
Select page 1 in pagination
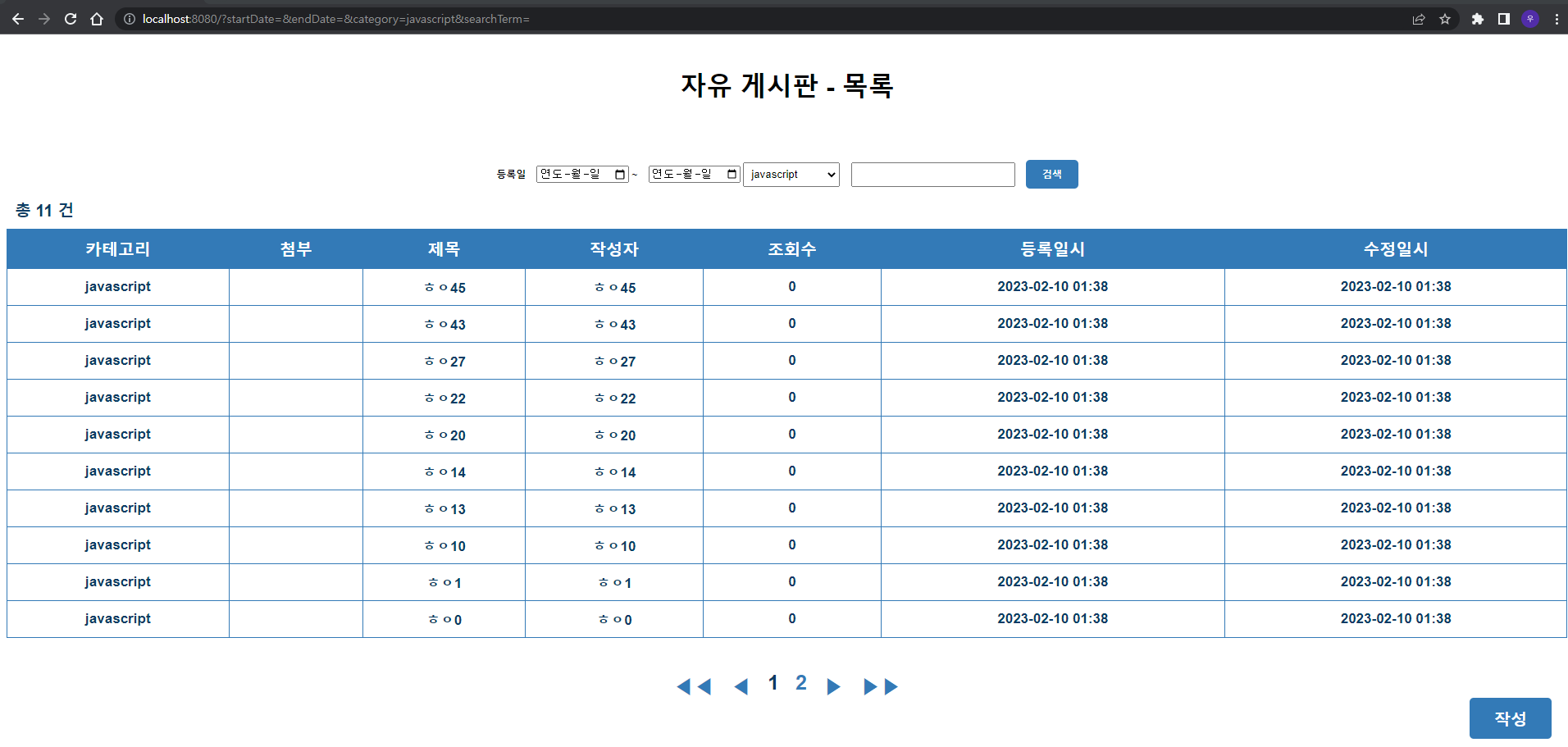(x=773, y=683)
